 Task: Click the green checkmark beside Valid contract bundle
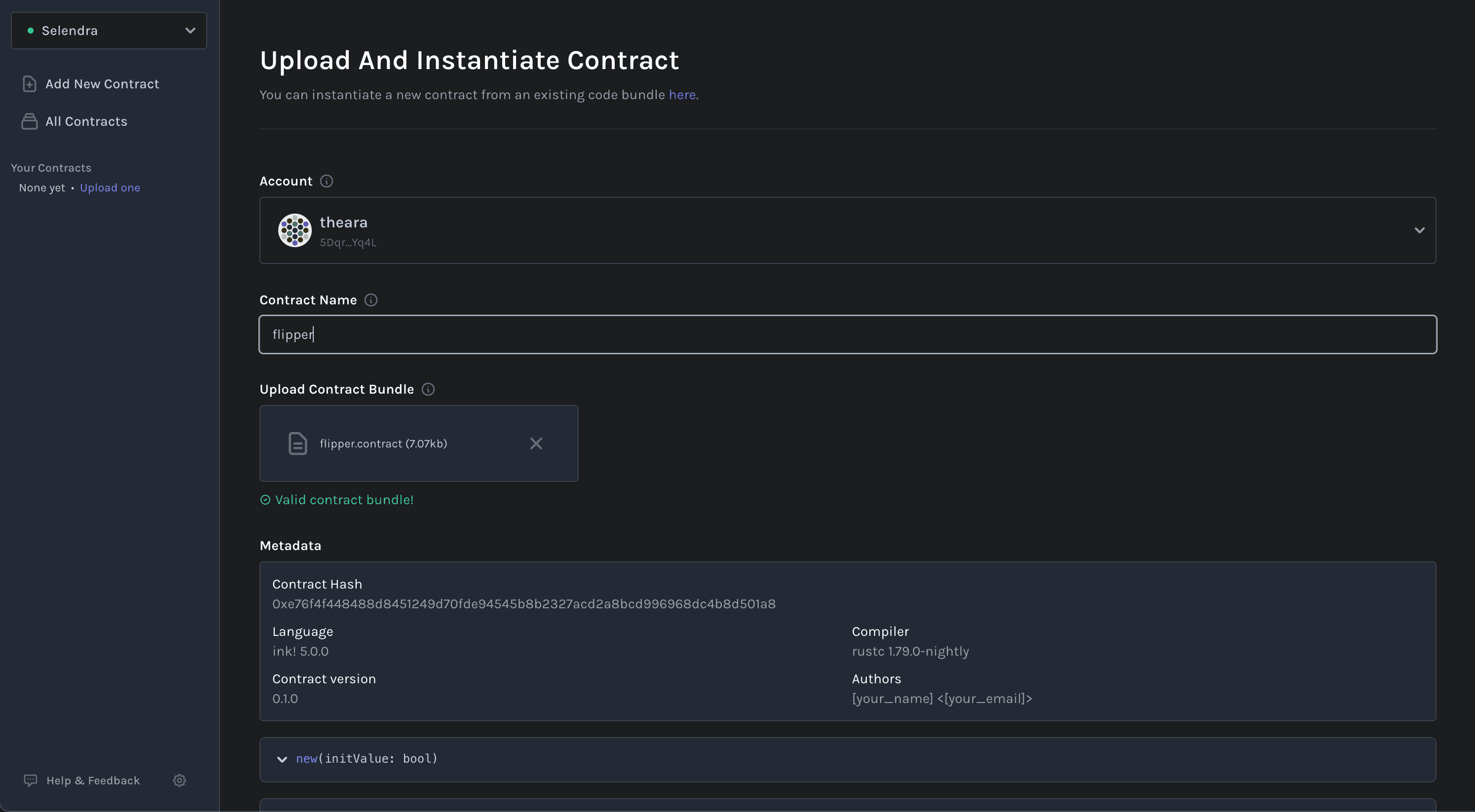click(x=265, y=499)
